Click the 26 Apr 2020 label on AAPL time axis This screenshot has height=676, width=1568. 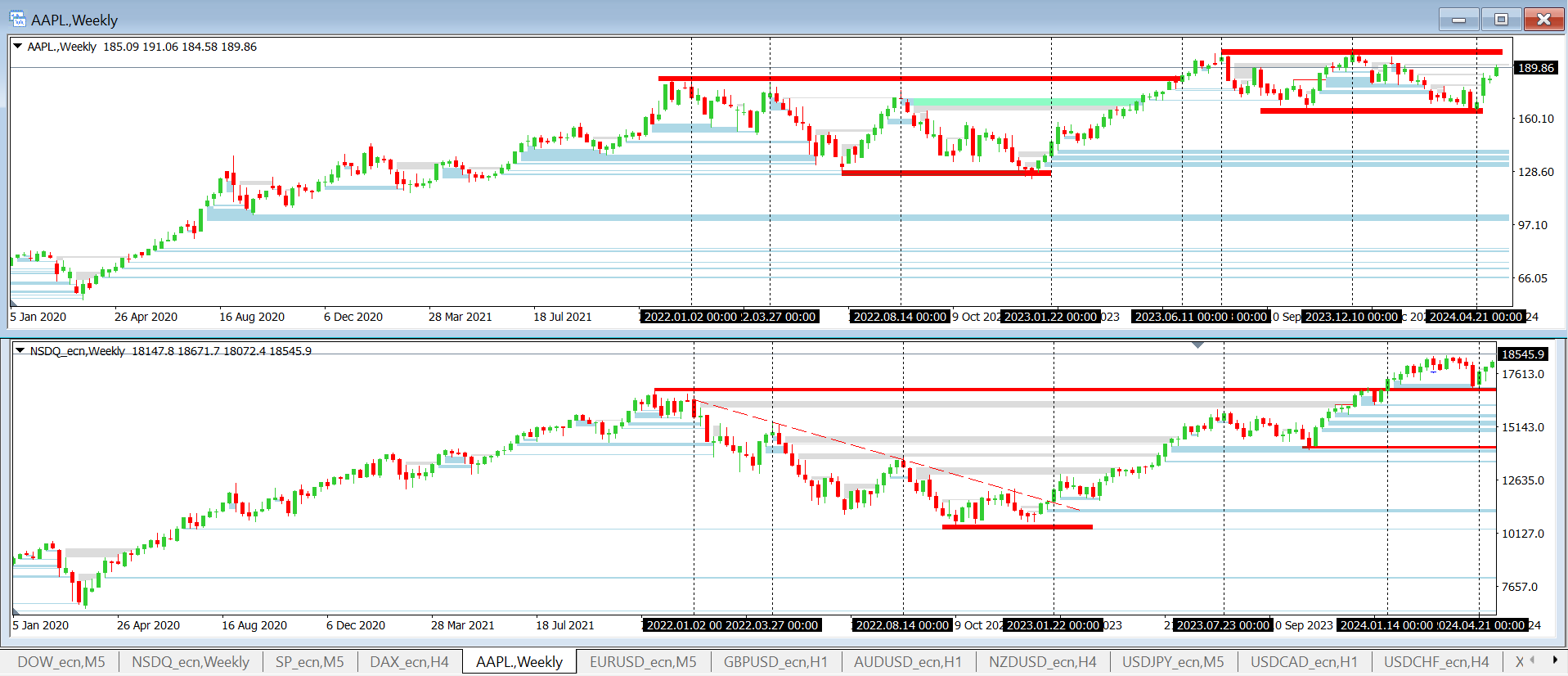pyautogui.click(x=146, y=317)
